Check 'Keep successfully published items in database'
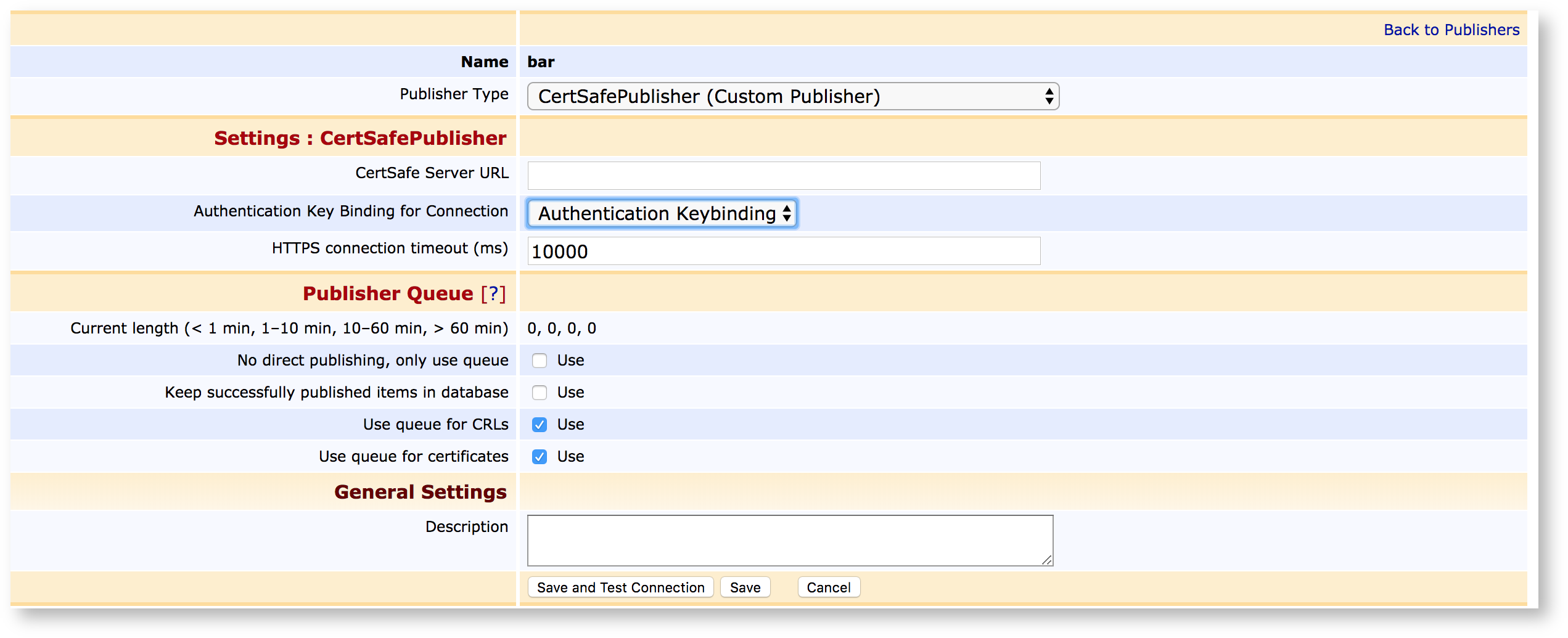Screen dimensions: 1568x638 tap(540, 393)
